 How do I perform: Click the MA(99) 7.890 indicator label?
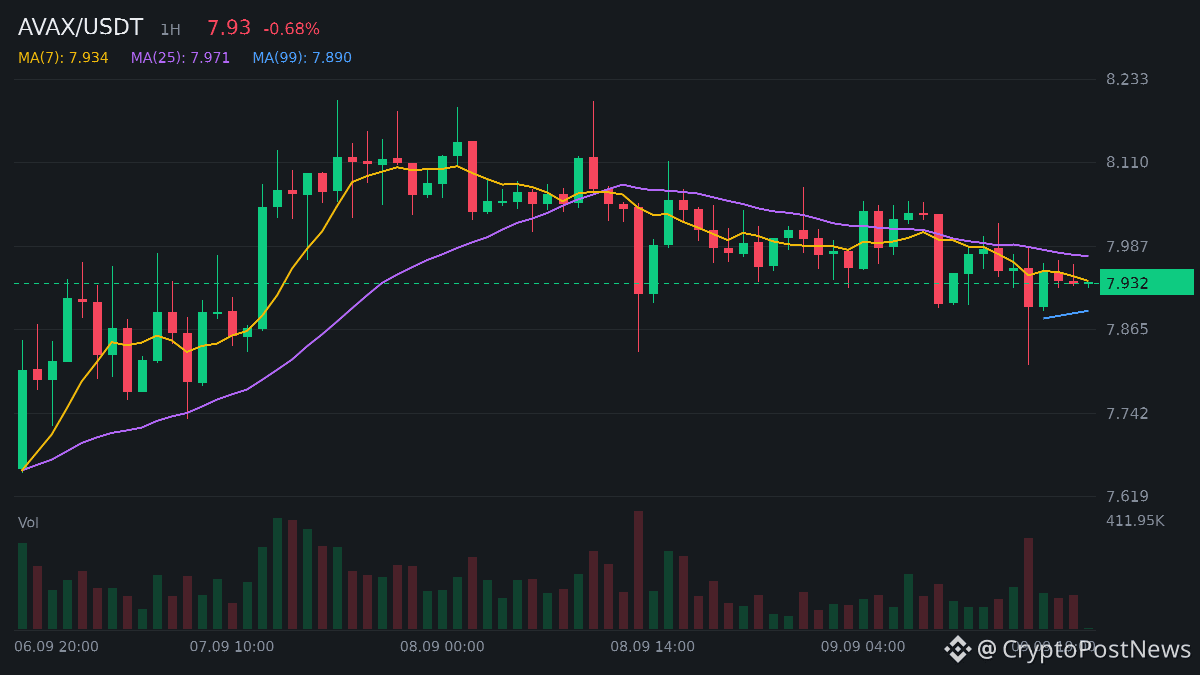click(x=302, y=58)
